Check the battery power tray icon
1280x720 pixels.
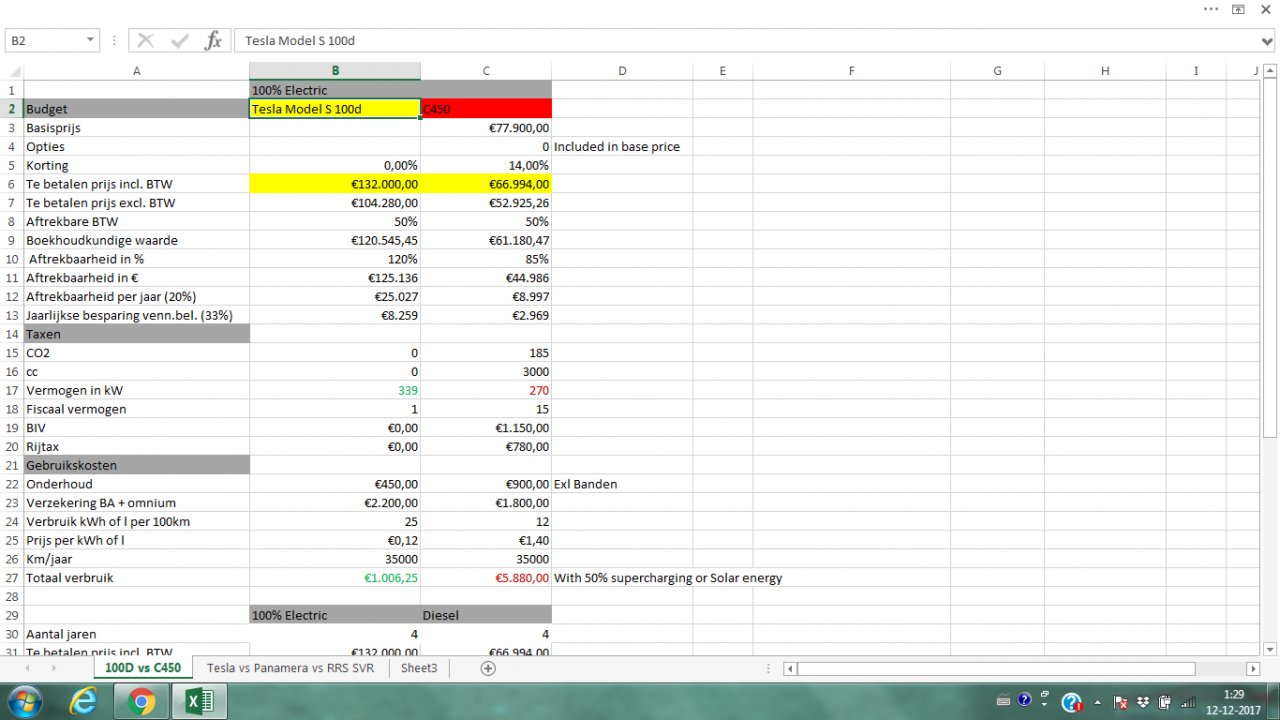[1166, 702]
